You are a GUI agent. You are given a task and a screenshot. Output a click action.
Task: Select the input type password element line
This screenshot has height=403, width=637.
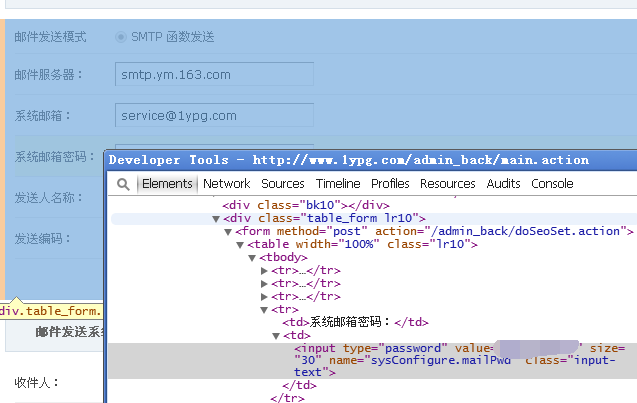pyautogui.click(x=373, y=361)
